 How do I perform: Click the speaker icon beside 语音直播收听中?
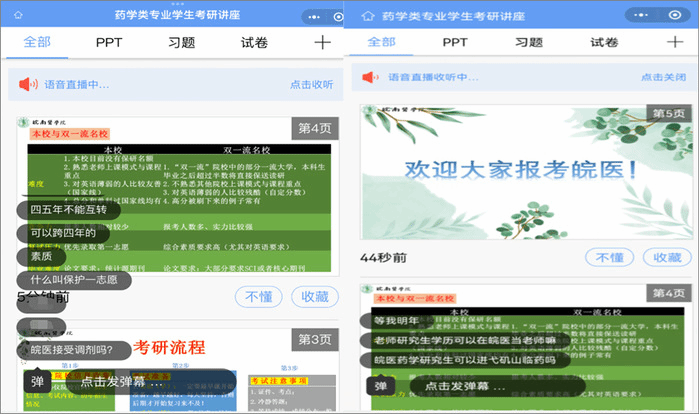click(x=371, y=78)
